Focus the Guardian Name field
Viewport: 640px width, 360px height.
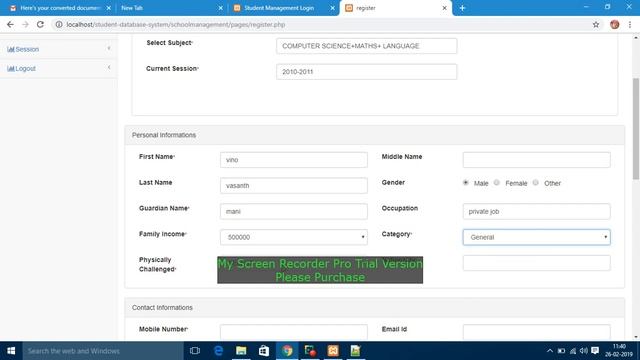click(x=293, y=211)
